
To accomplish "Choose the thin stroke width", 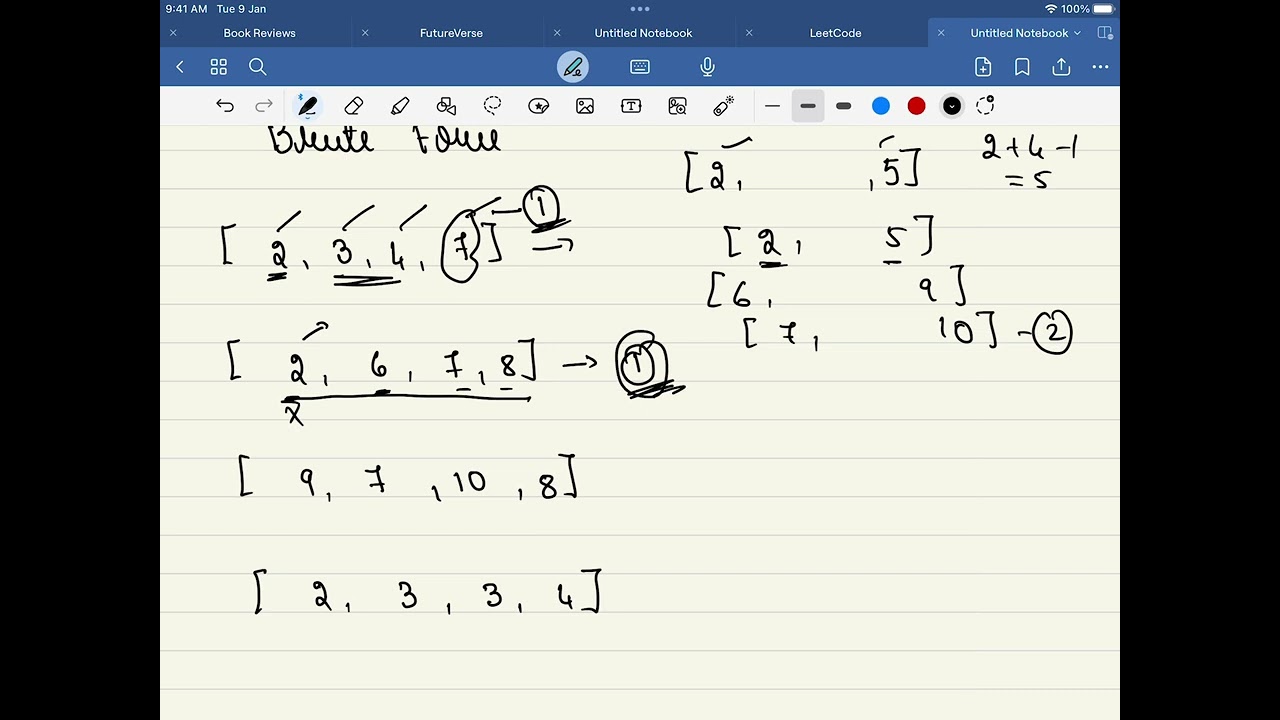I will tap(772, 106).
